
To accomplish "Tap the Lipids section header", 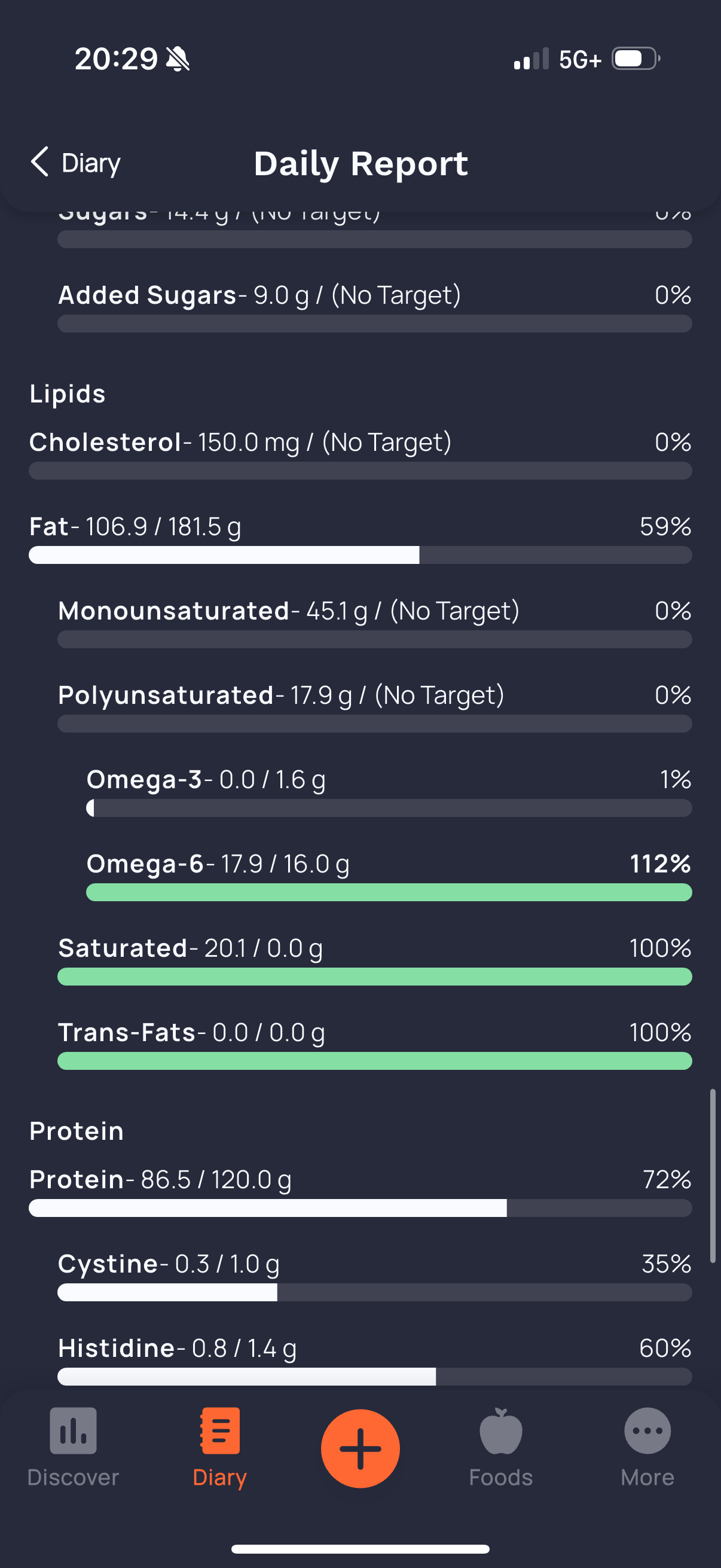I will pyautogui.click(x=68, y=394).
